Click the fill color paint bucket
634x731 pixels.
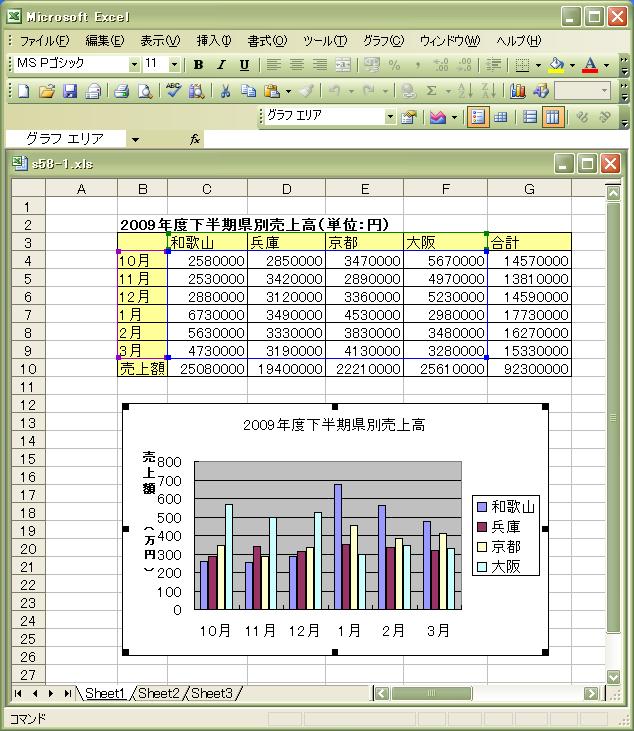click(557, 65)
